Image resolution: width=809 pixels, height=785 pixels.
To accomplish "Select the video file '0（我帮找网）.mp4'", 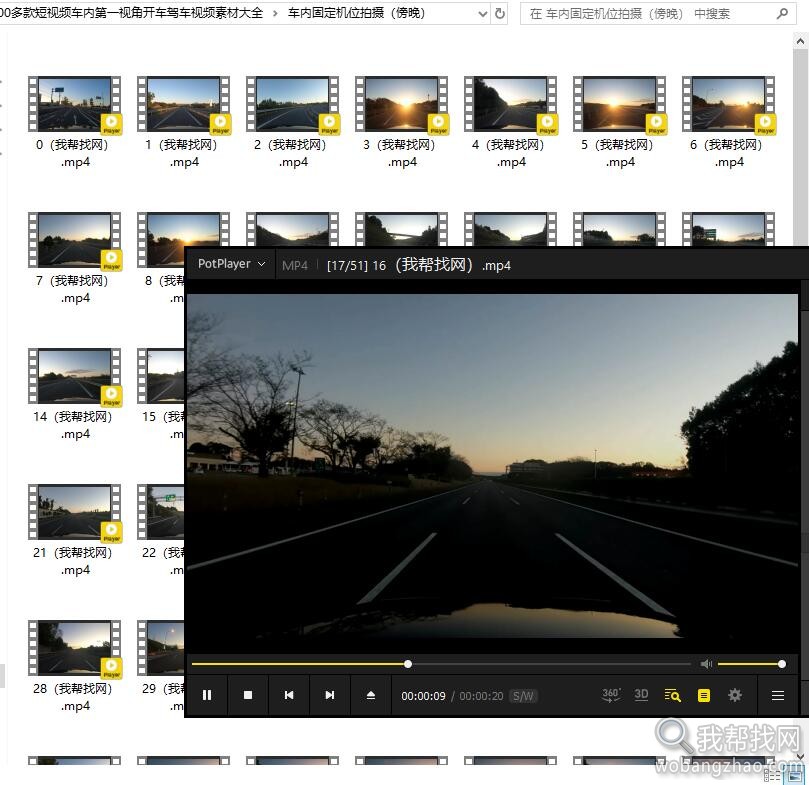I will coord(75,122).
